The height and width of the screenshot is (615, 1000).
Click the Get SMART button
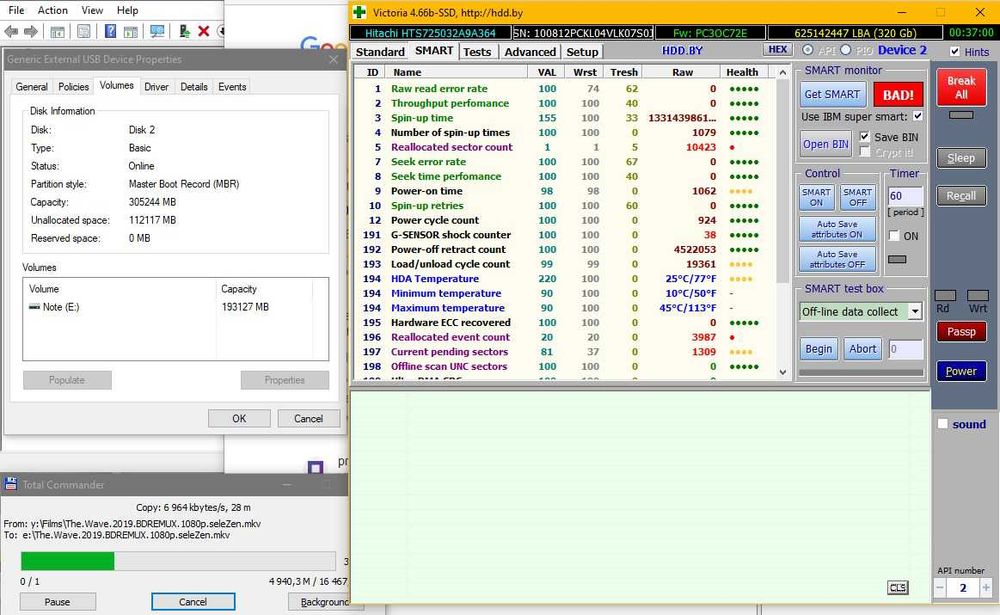(x=832, y=94)
